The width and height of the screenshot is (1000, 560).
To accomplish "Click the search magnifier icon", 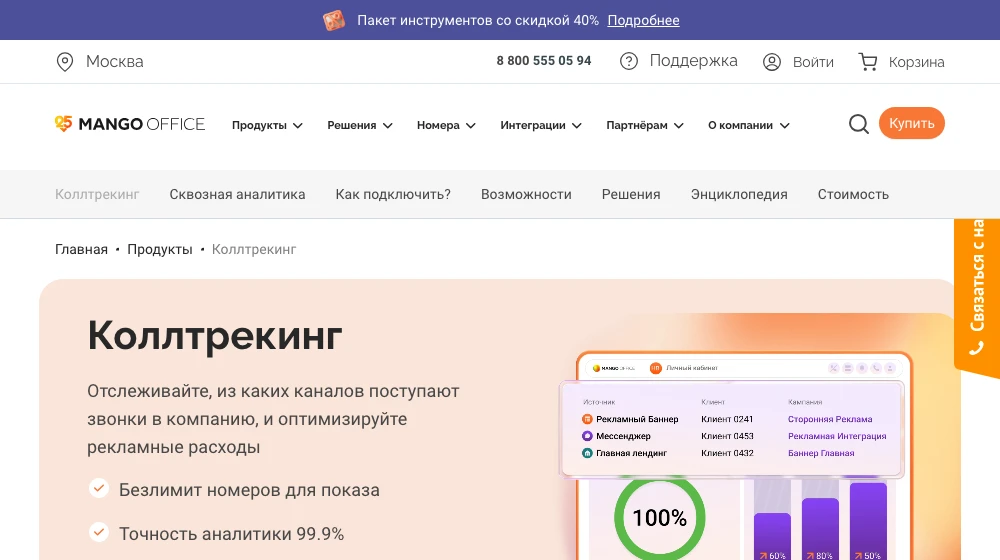I will pyautogui.click(x=858, y=124).
